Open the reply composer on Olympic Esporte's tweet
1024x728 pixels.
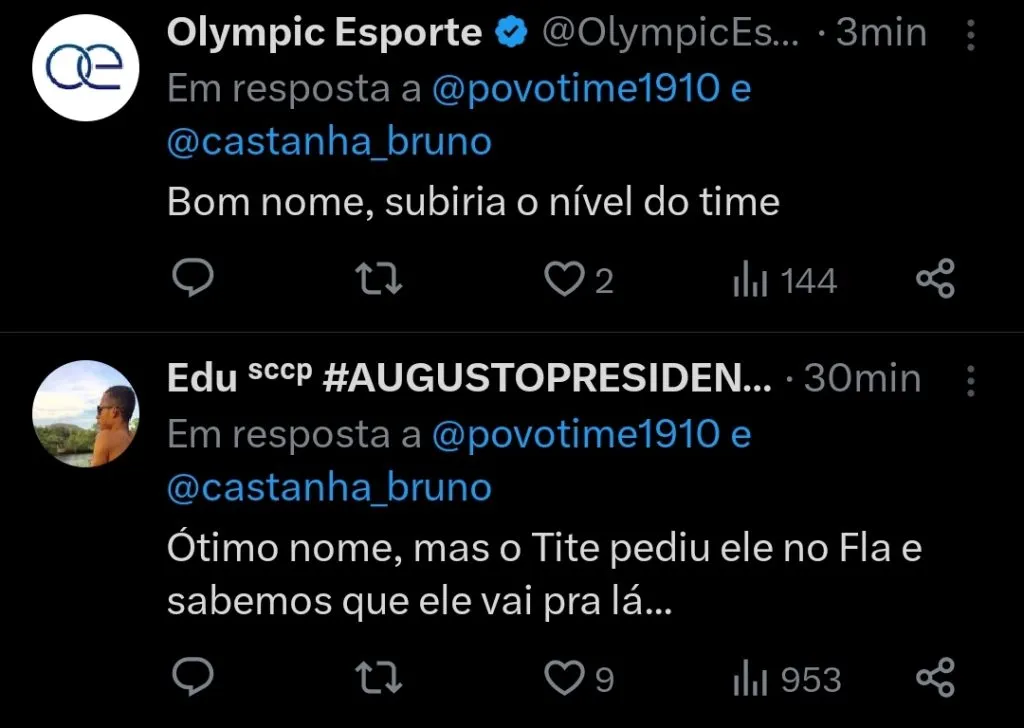coord(193,279)
